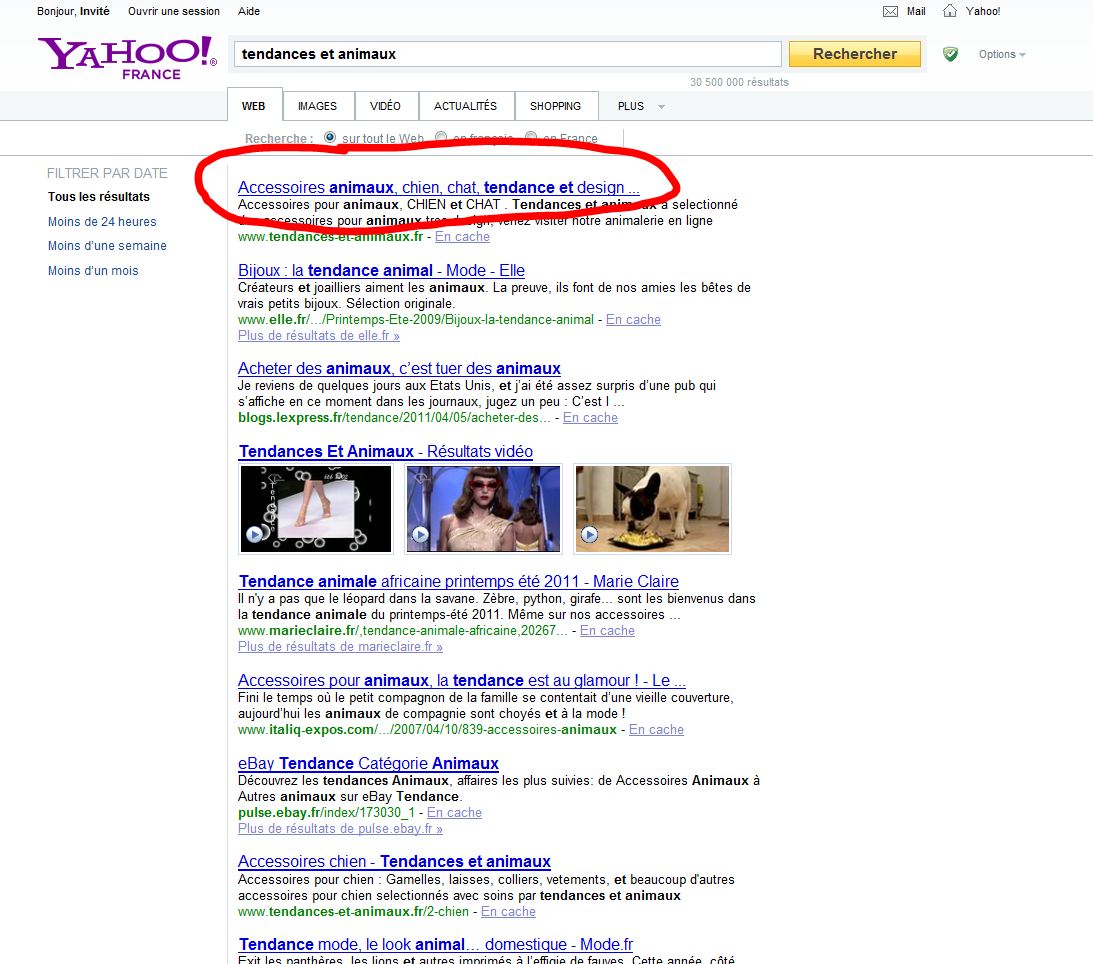Click the pulse.ebay.fr/index/173030_1 URL text

pyautogui.click(x=326, y=812)
